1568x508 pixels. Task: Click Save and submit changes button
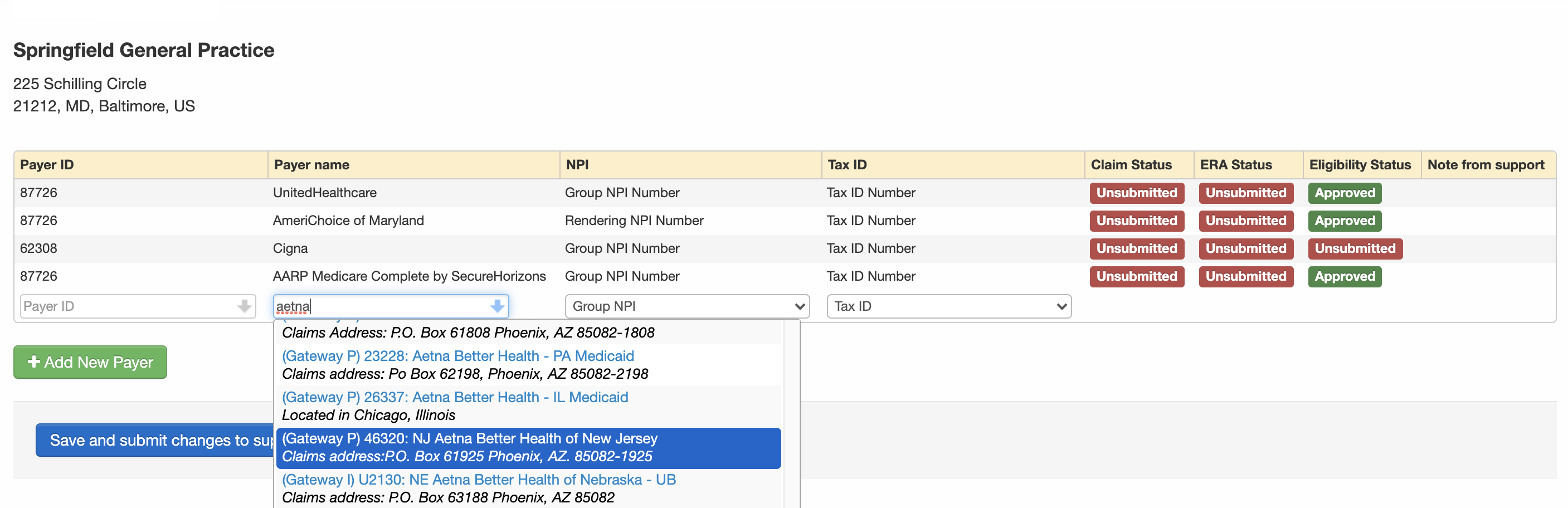(155, 440)
